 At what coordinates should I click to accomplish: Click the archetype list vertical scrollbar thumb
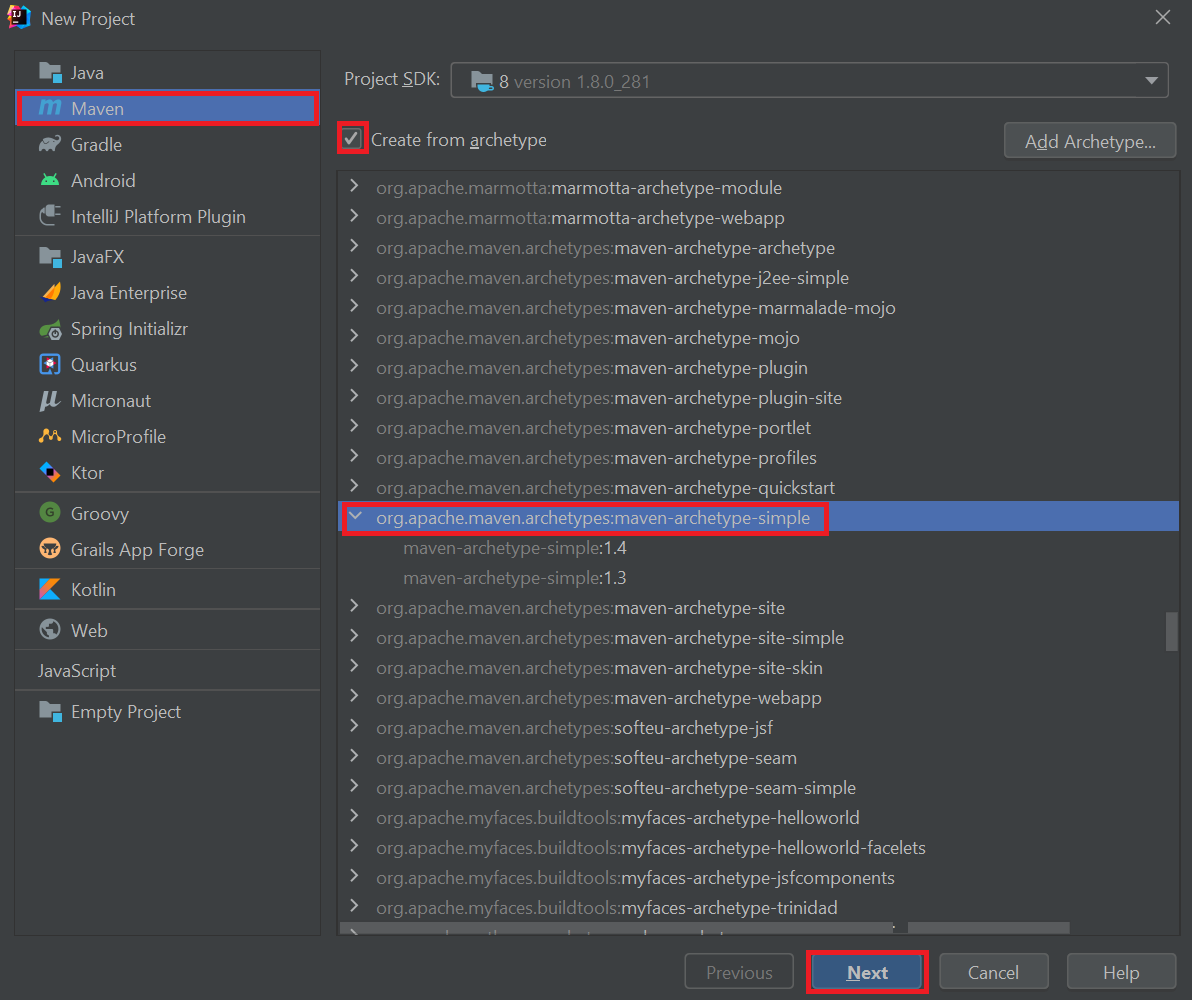coord(1171,631)
